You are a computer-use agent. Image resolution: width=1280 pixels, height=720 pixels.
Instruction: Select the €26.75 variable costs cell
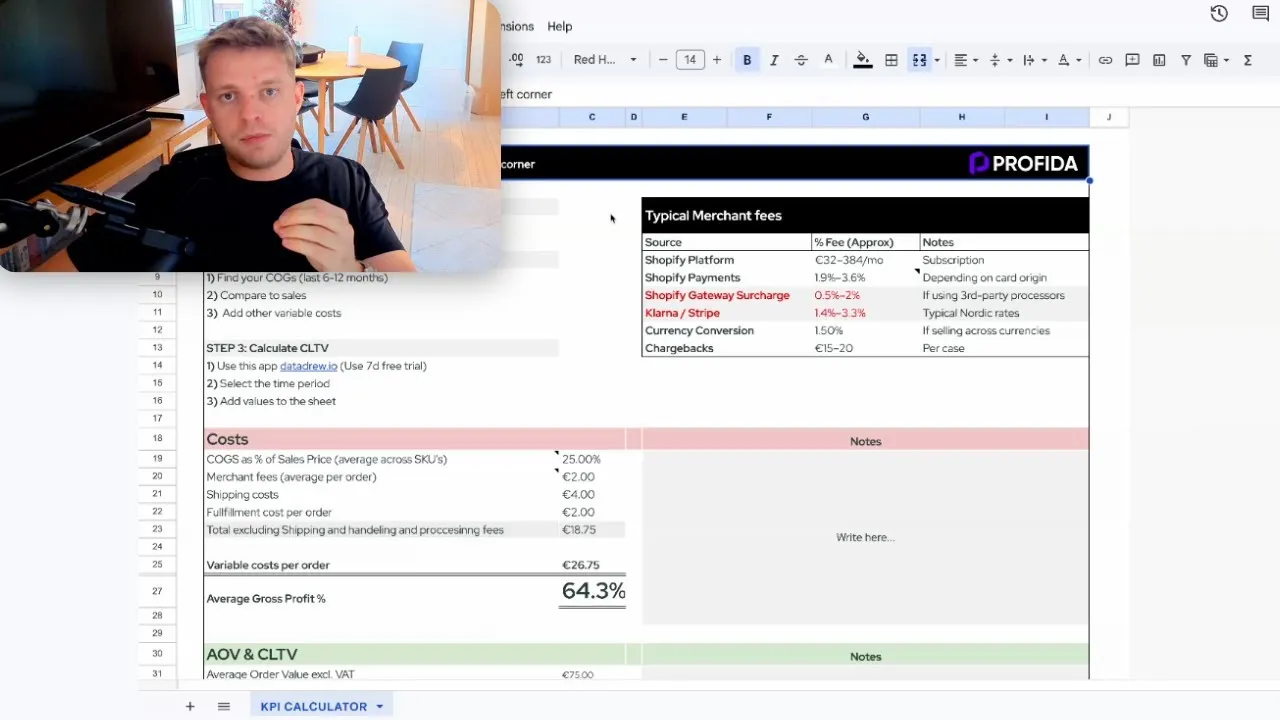pyautogui.click(x=592, y=565)
